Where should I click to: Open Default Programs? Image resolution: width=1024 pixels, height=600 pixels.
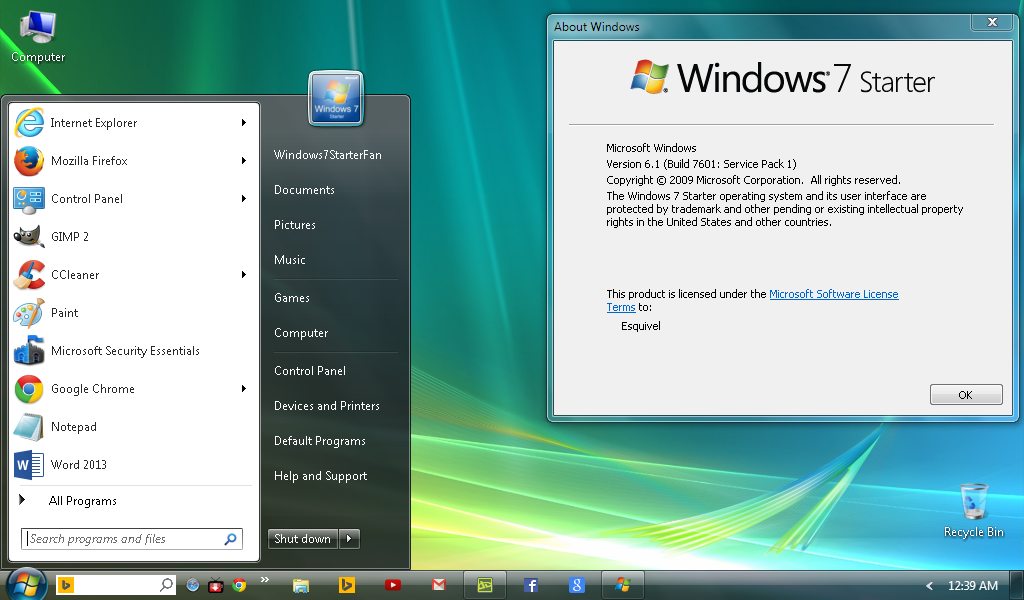pos(319,441)
